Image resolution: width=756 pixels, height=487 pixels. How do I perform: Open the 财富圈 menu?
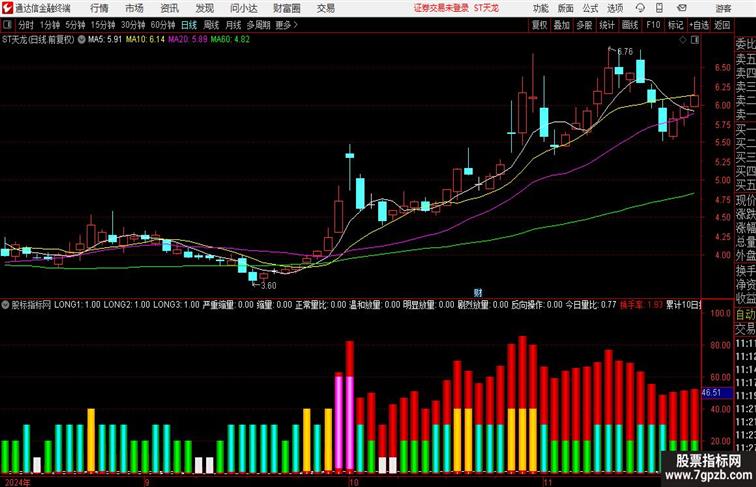pyautogui.click(x=286, y=8)
